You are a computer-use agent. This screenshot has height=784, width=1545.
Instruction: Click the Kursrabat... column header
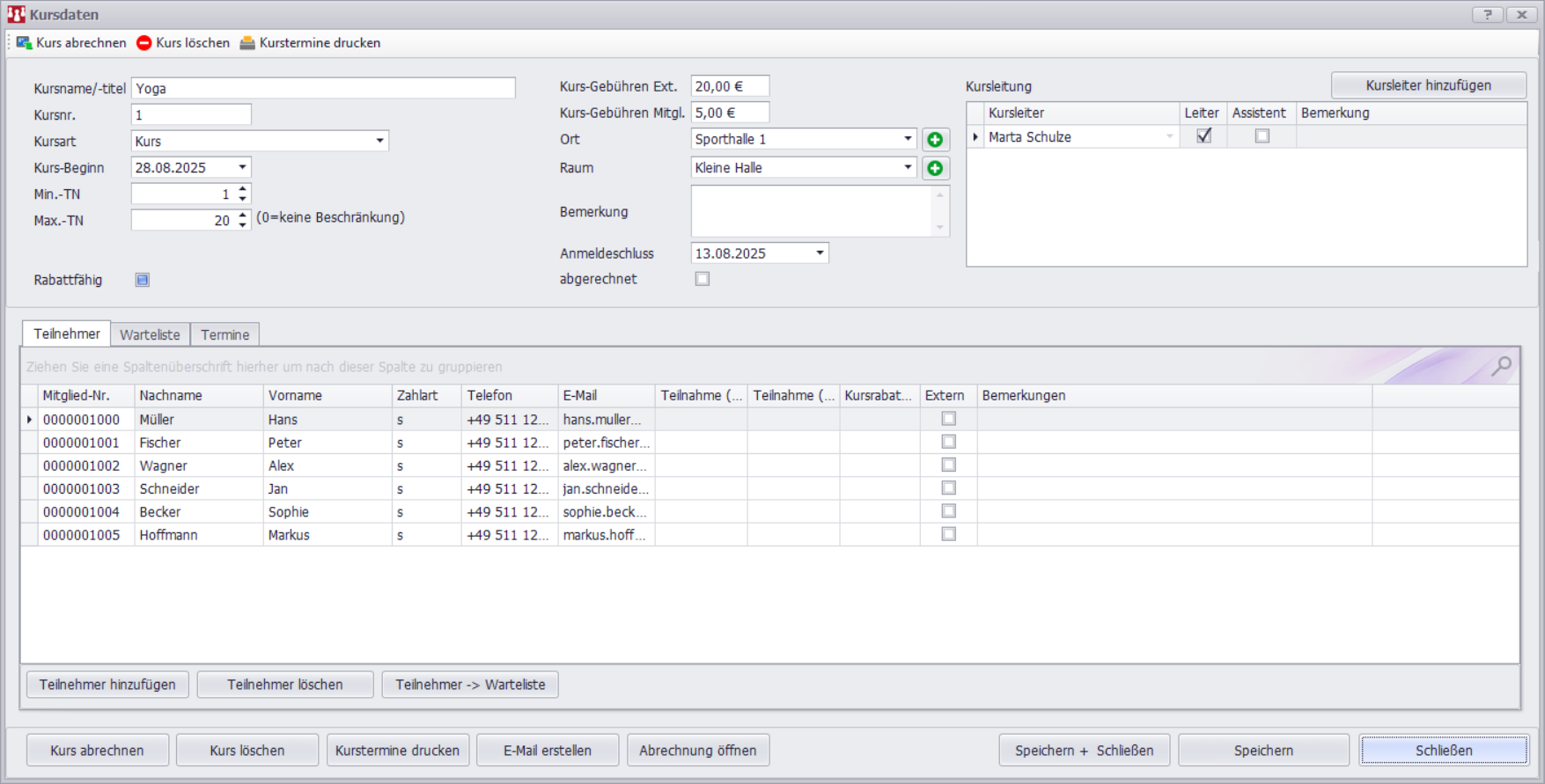879,396
